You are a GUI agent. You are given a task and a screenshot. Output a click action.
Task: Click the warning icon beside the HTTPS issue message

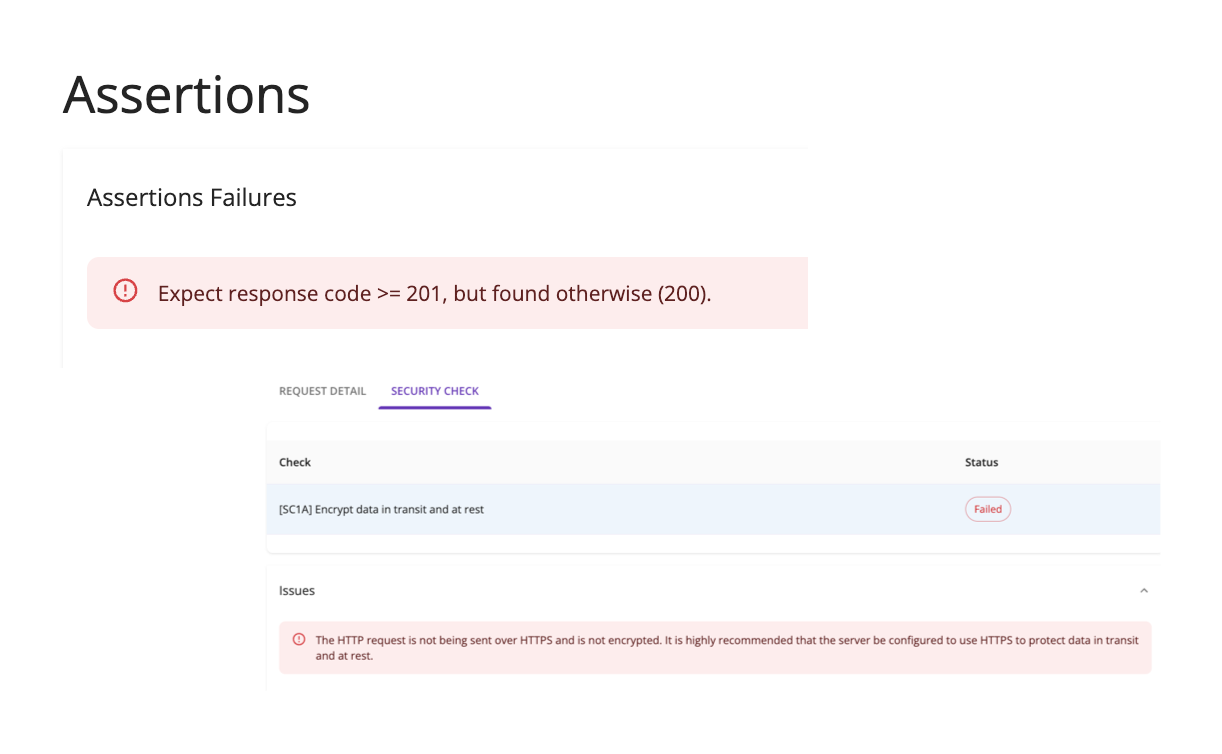[298, 640]
